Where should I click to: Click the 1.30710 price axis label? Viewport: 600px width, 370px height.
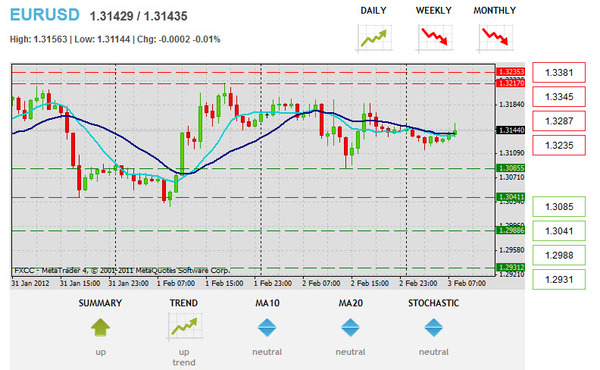512,177
